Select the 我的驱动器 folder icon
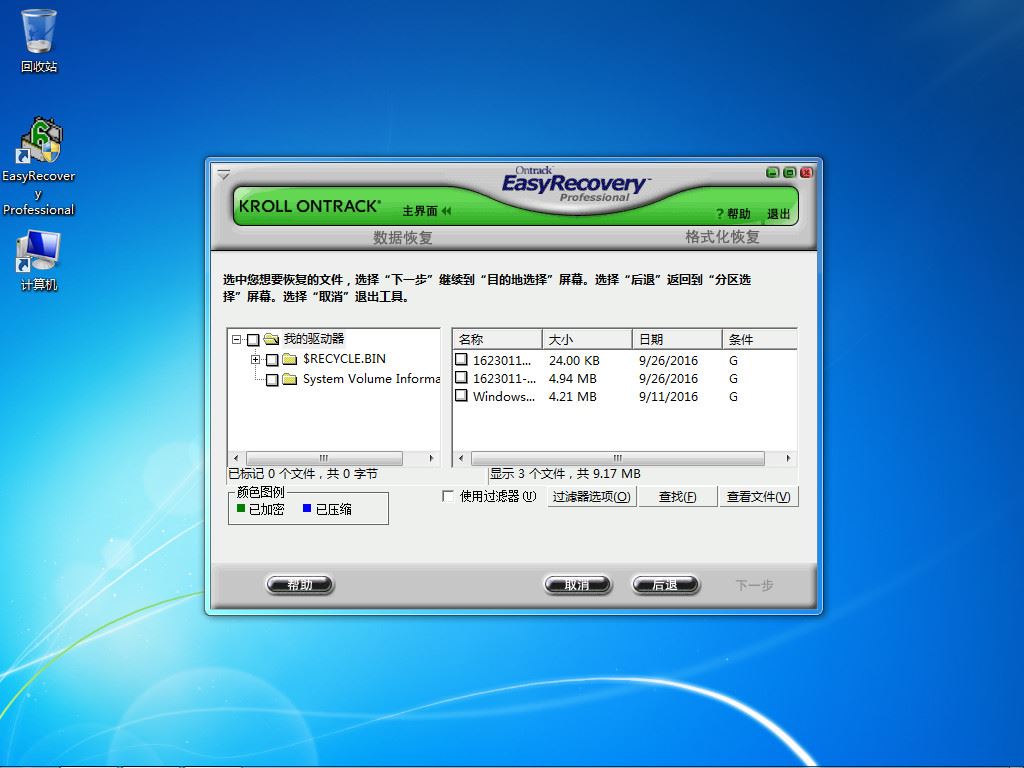The height and width of the screenshot is (768, 1024). [271, 339]
